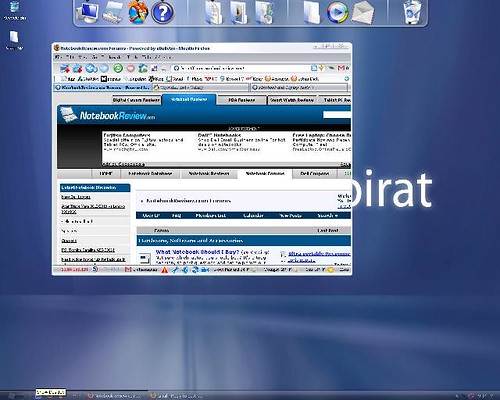Viewport: 500px width, 400px height.
Task: Go to HOME in site navigation
Action: pos(106,174)
